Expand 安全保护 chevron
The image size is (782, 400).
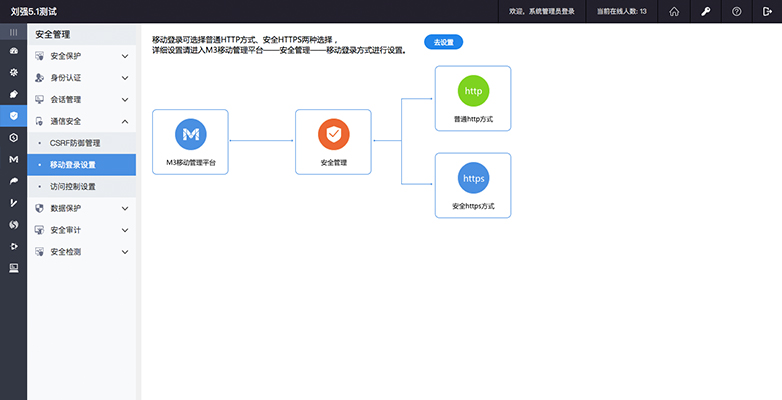125,56
